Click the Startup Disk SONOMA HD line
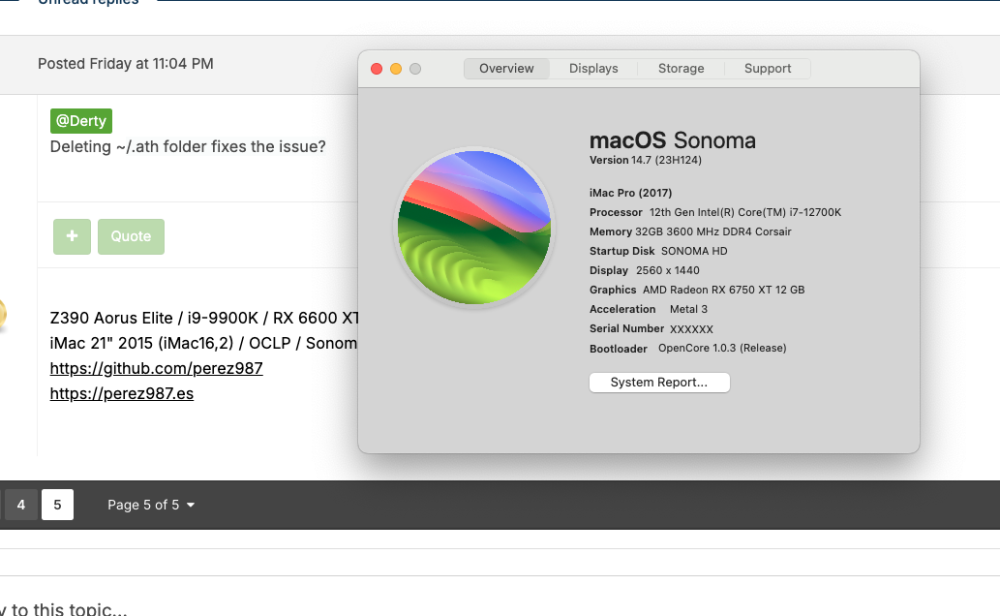Image resolution: width=1000 pixels, height=616 pixels. tap(658, 251)
